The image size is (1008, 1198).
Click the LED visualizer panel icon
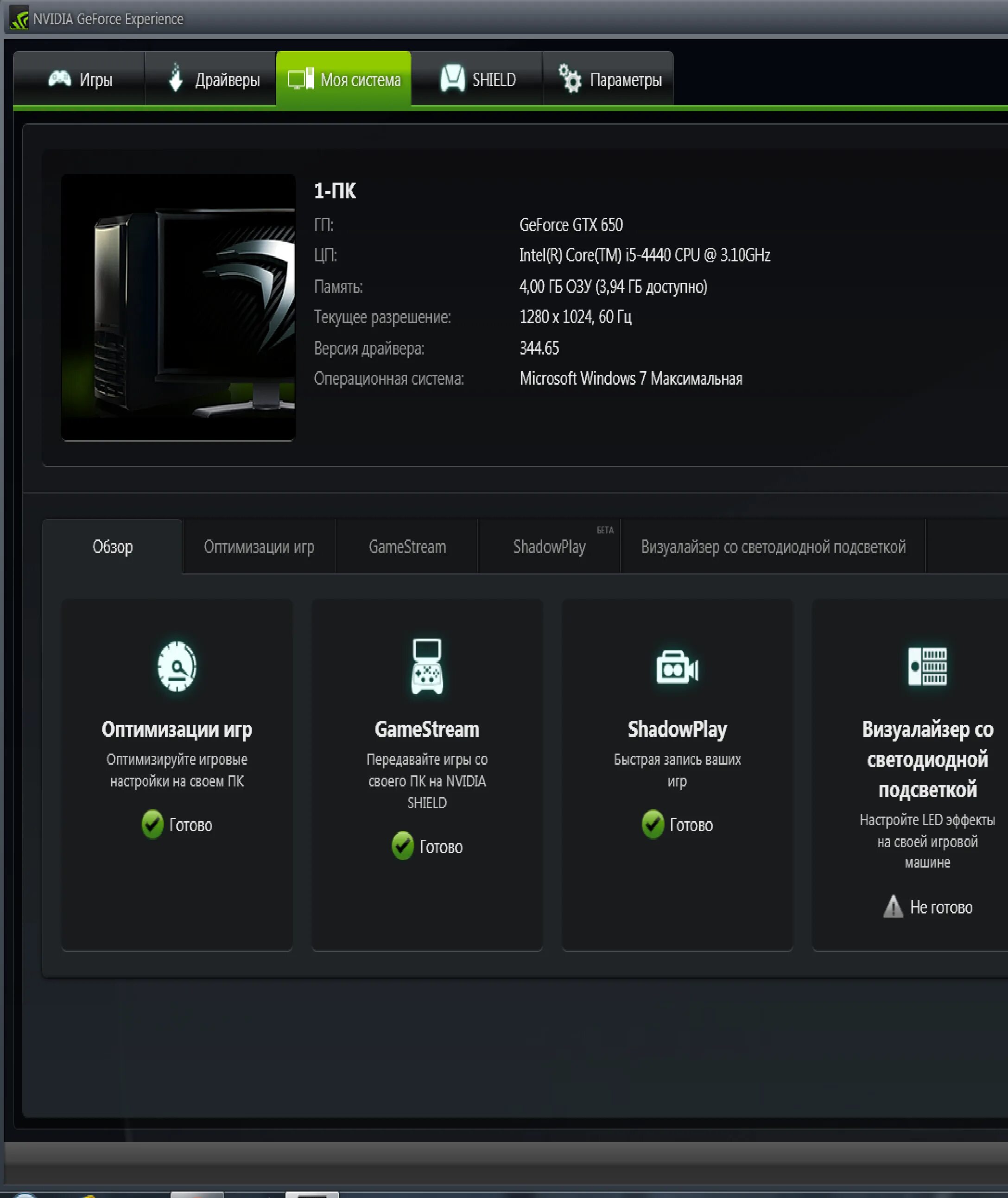point(927,666)
